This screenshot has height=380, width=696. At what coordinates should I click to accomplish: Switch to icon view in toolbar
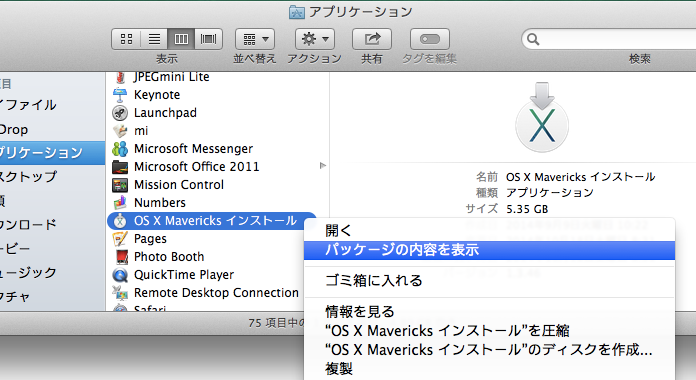point(126,39)
